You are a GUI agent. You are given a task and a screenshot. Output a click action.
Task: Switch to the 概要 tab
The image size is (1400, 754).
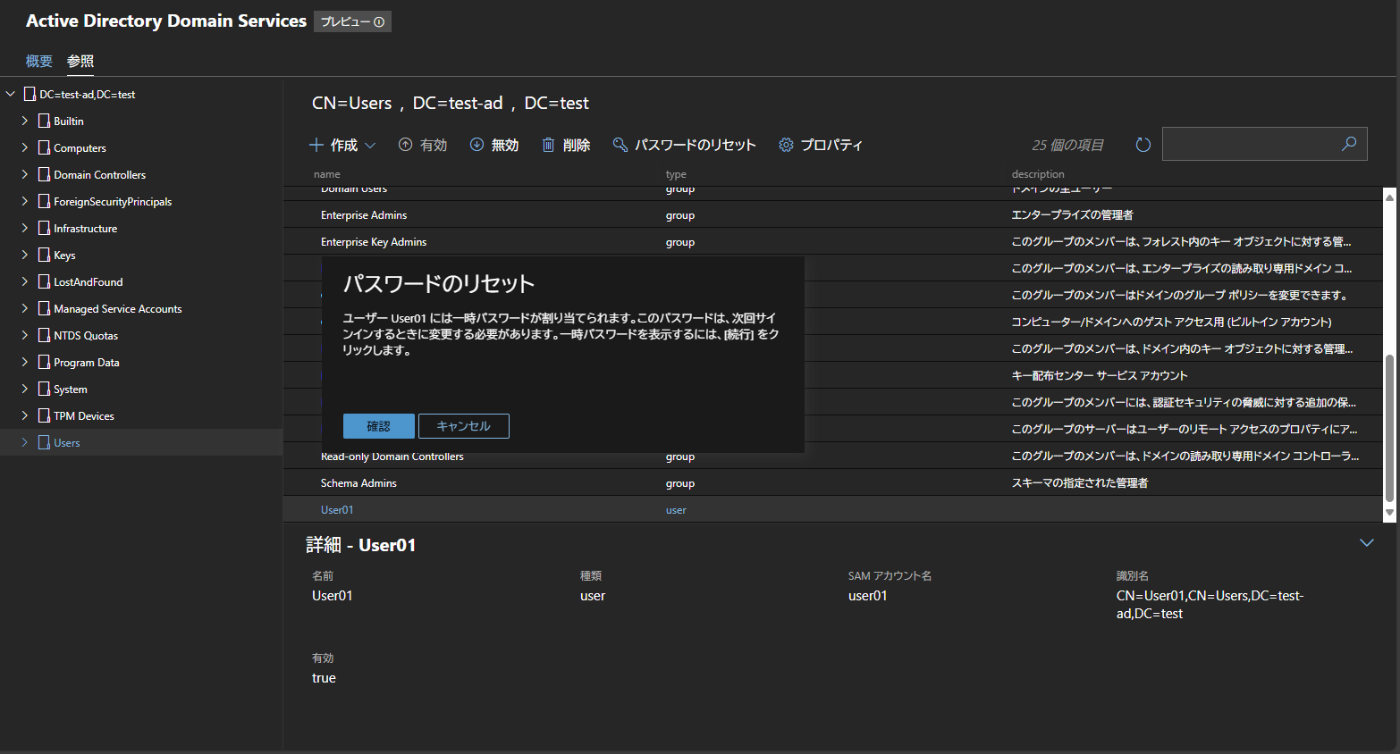[39, 61]
